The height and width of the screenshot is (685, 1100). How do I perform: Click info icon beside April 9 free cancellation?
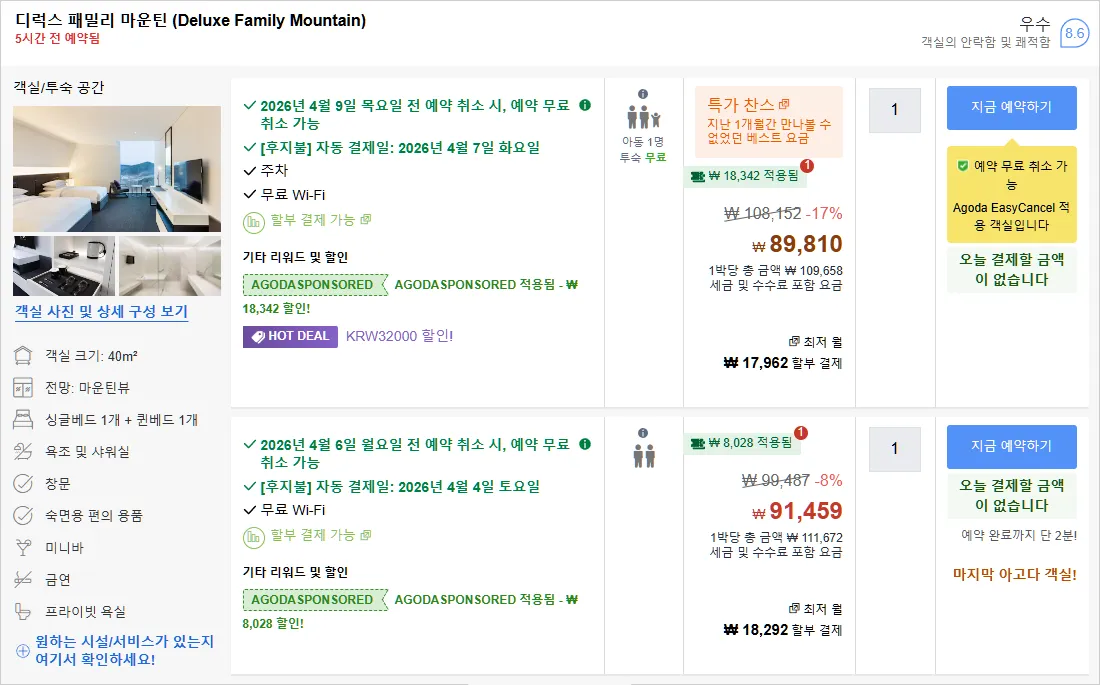(x=585, y=105)
